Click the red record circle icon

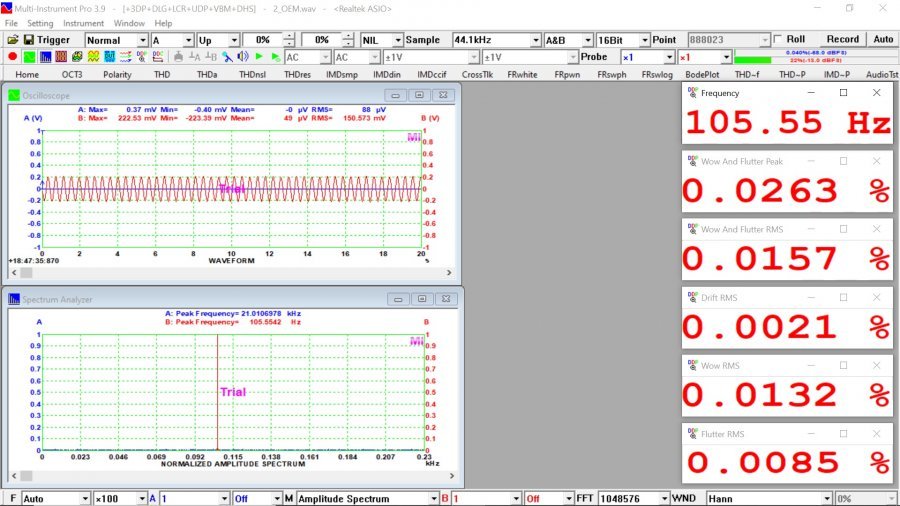(13, 57)
